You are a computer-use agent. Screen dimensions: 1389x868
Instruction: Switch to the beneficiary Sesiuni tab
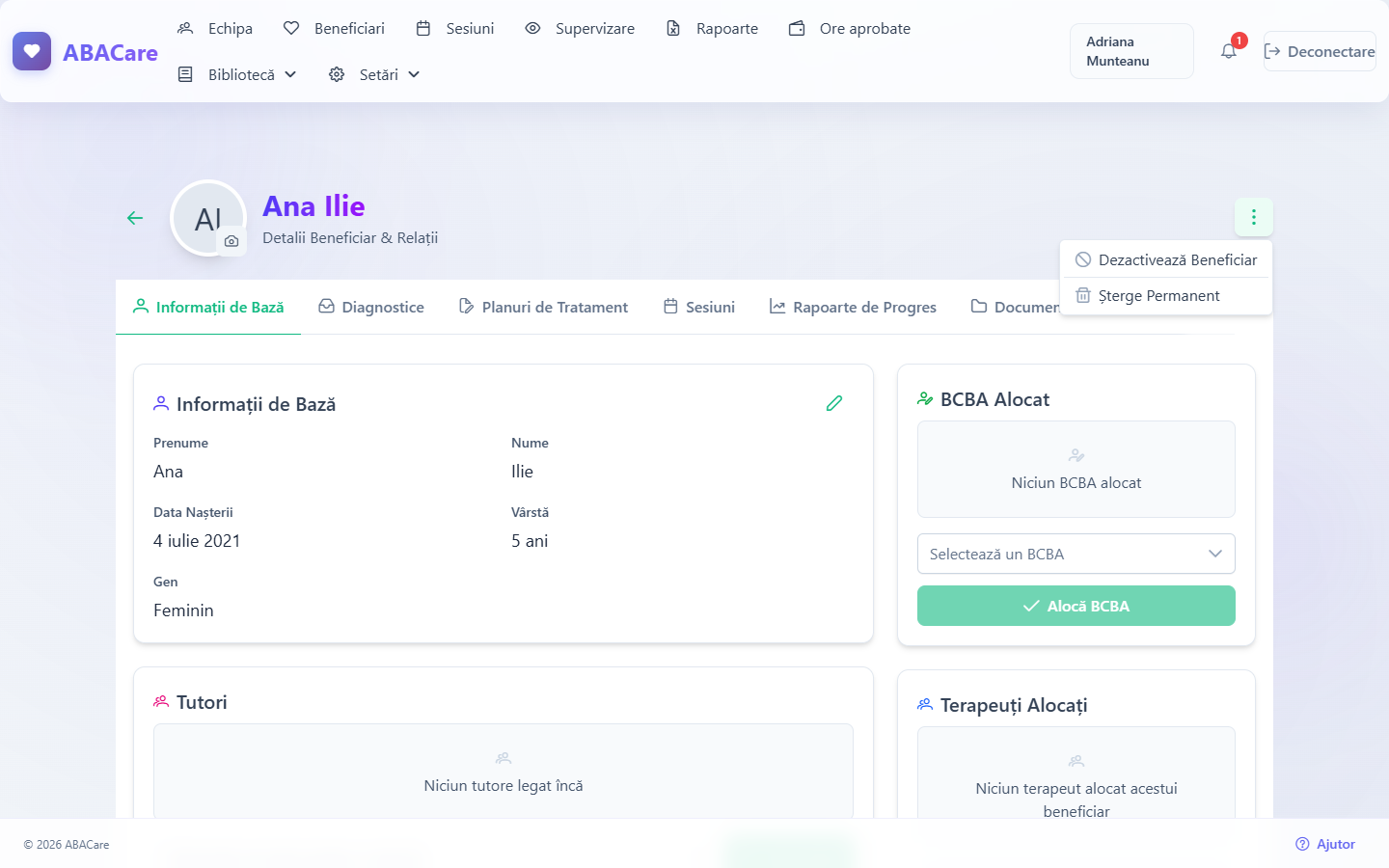[699, 307]
